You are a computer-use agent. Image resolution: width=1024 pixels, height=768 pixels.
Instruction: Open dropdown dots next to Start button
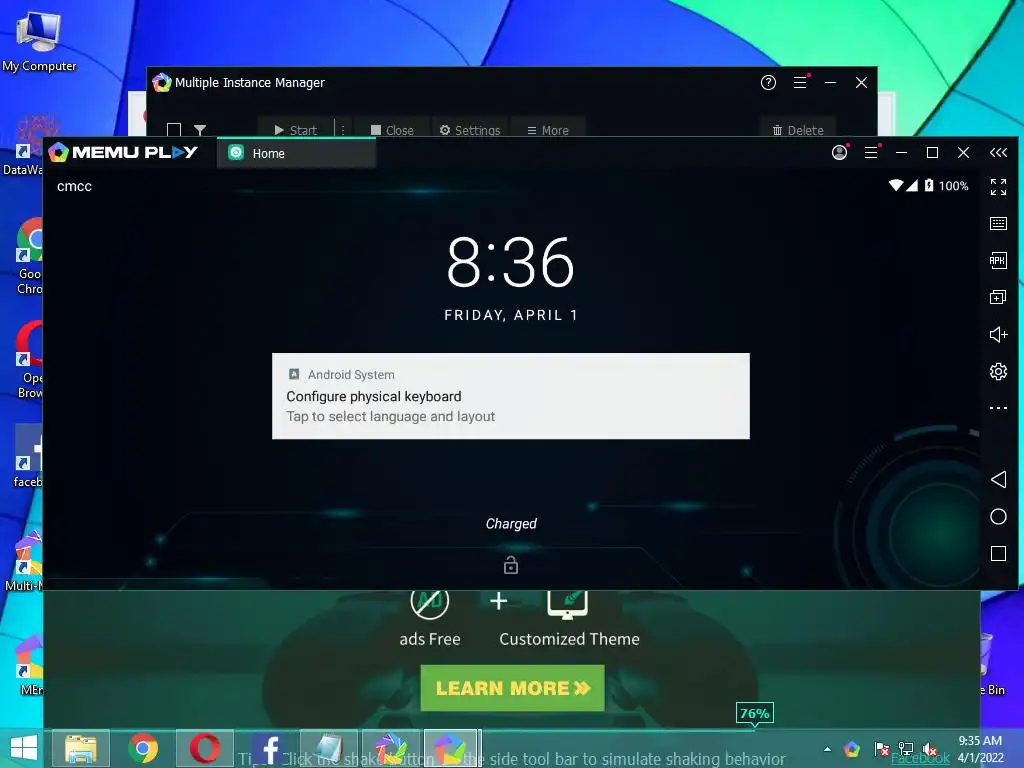click(x=342, y=130)
